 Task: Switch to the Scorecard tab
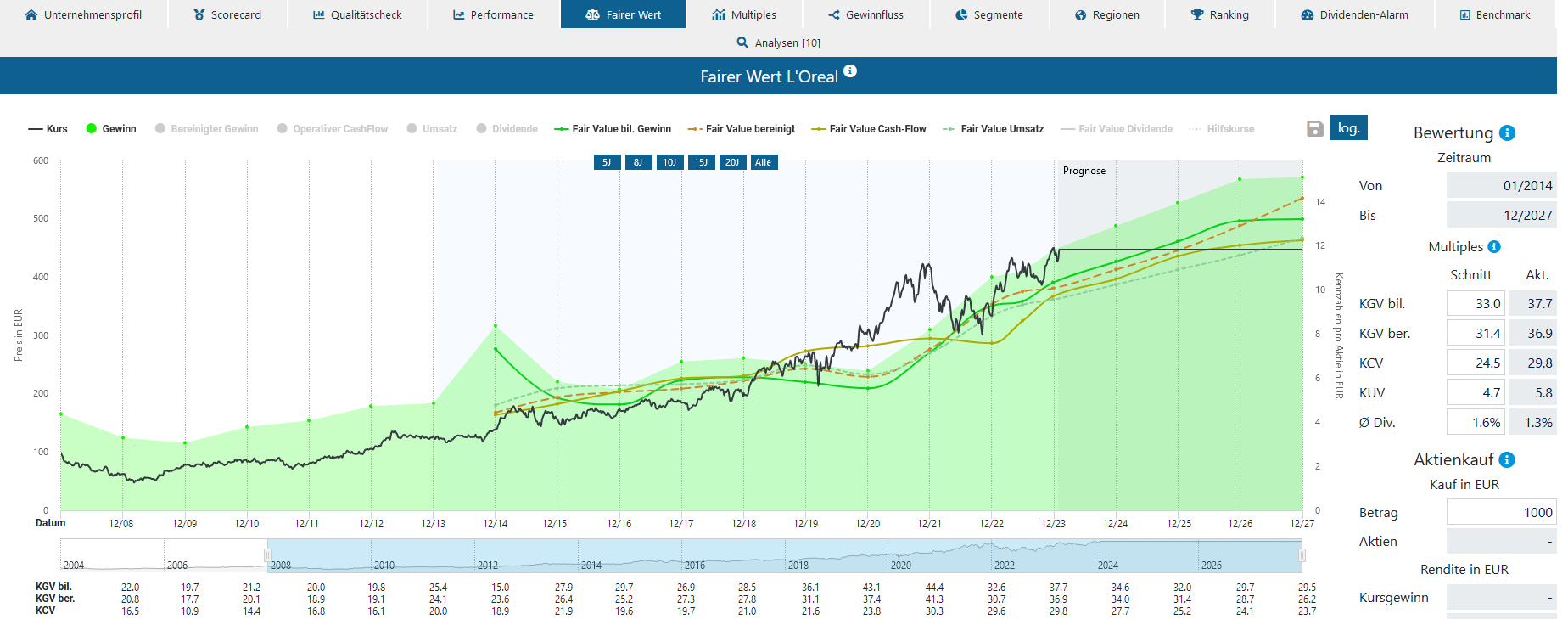click(x=227, y=14)
